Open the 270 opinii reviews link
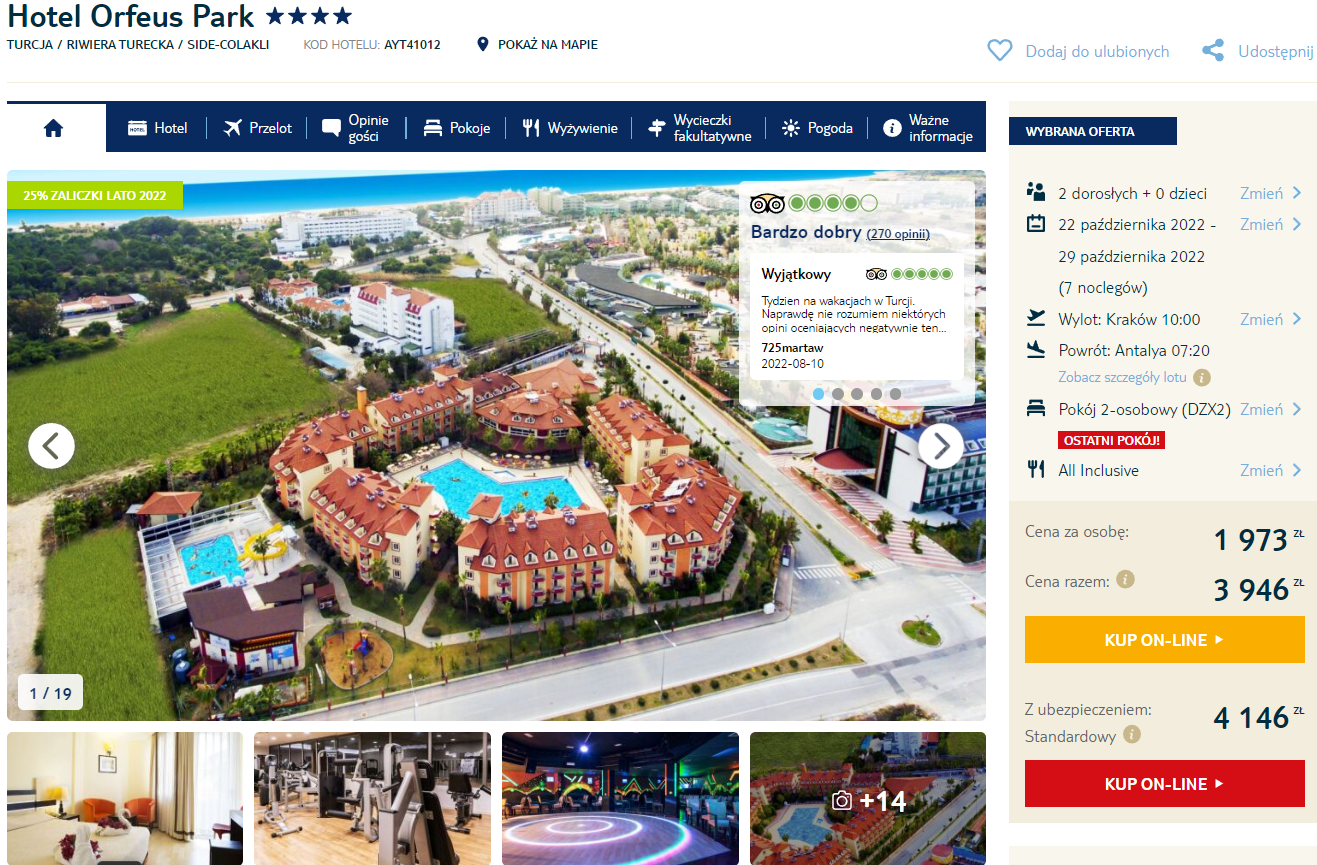 pos(898,234)
